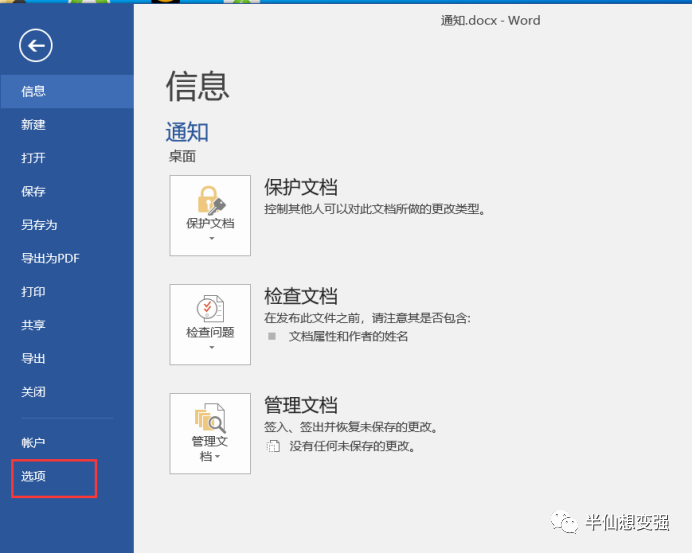
Task: Expand the 保护文档 dropdown arrow
Action: (x=212, y=238)
